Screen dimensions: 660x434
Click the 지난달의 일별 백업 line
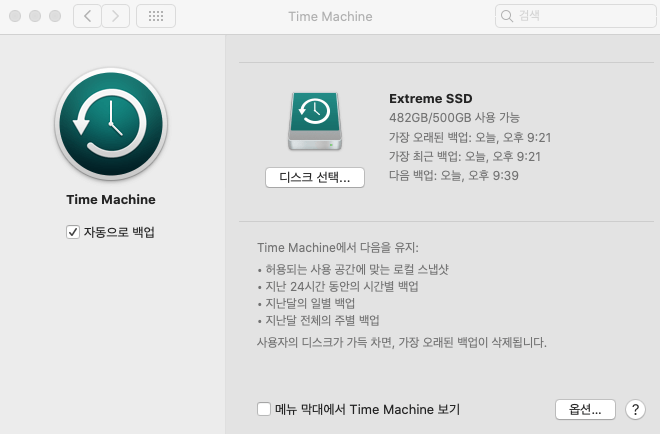click(x=306, y=304)
